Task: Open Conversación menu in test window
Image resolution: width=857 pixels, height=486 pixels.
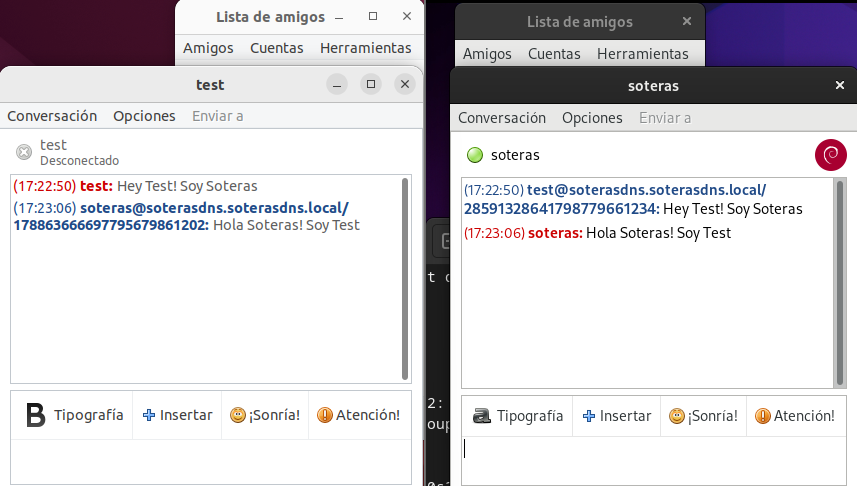Action: tap(52, 116)
